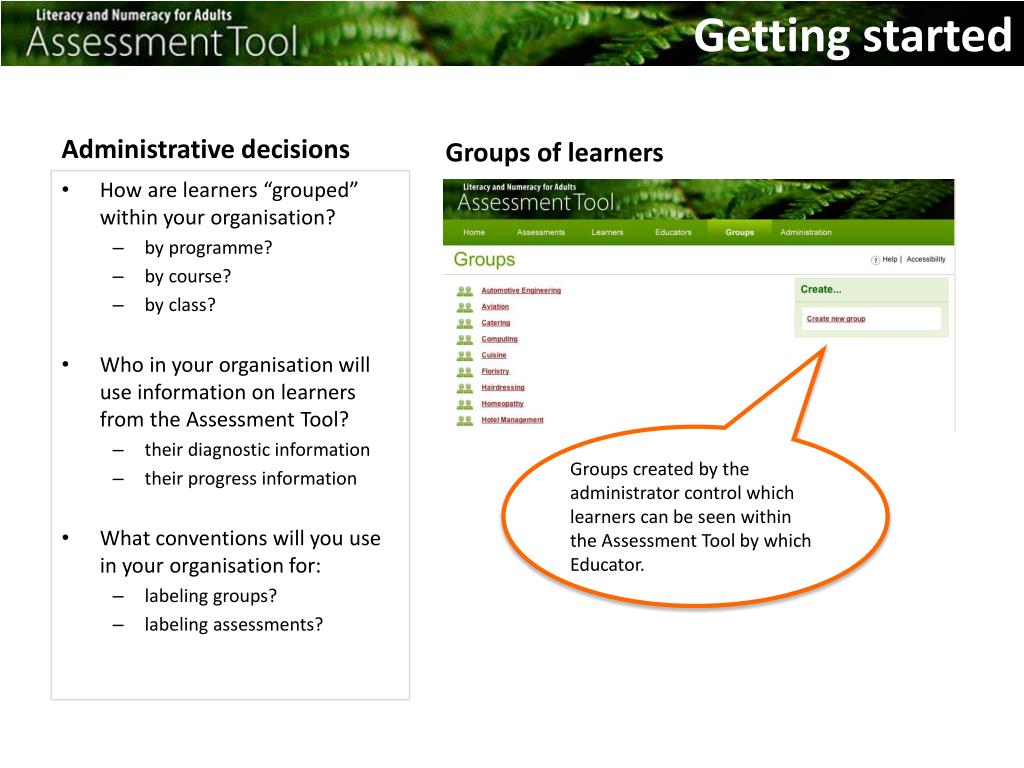Select the 'Groups of learners' heading

pyautogui.click(x=554, y=153)
